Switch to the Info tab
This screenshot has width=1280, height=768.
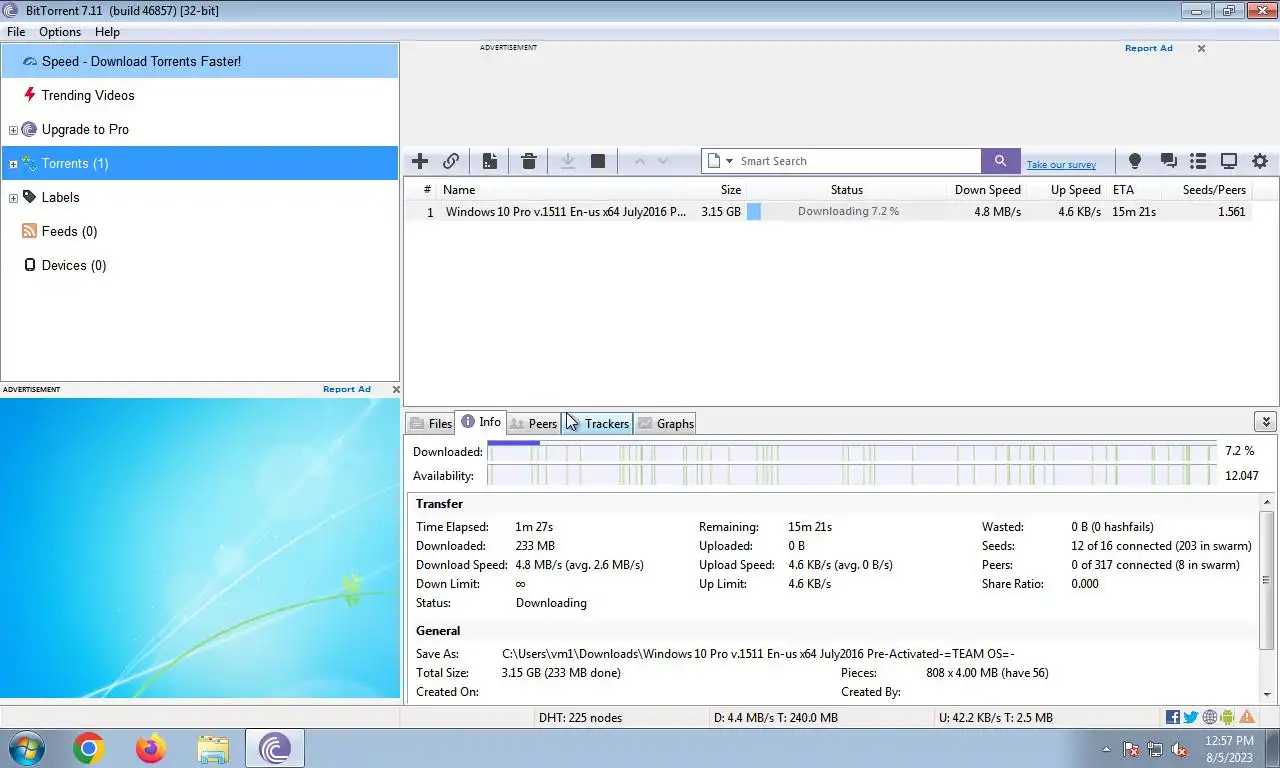point(481,422)
